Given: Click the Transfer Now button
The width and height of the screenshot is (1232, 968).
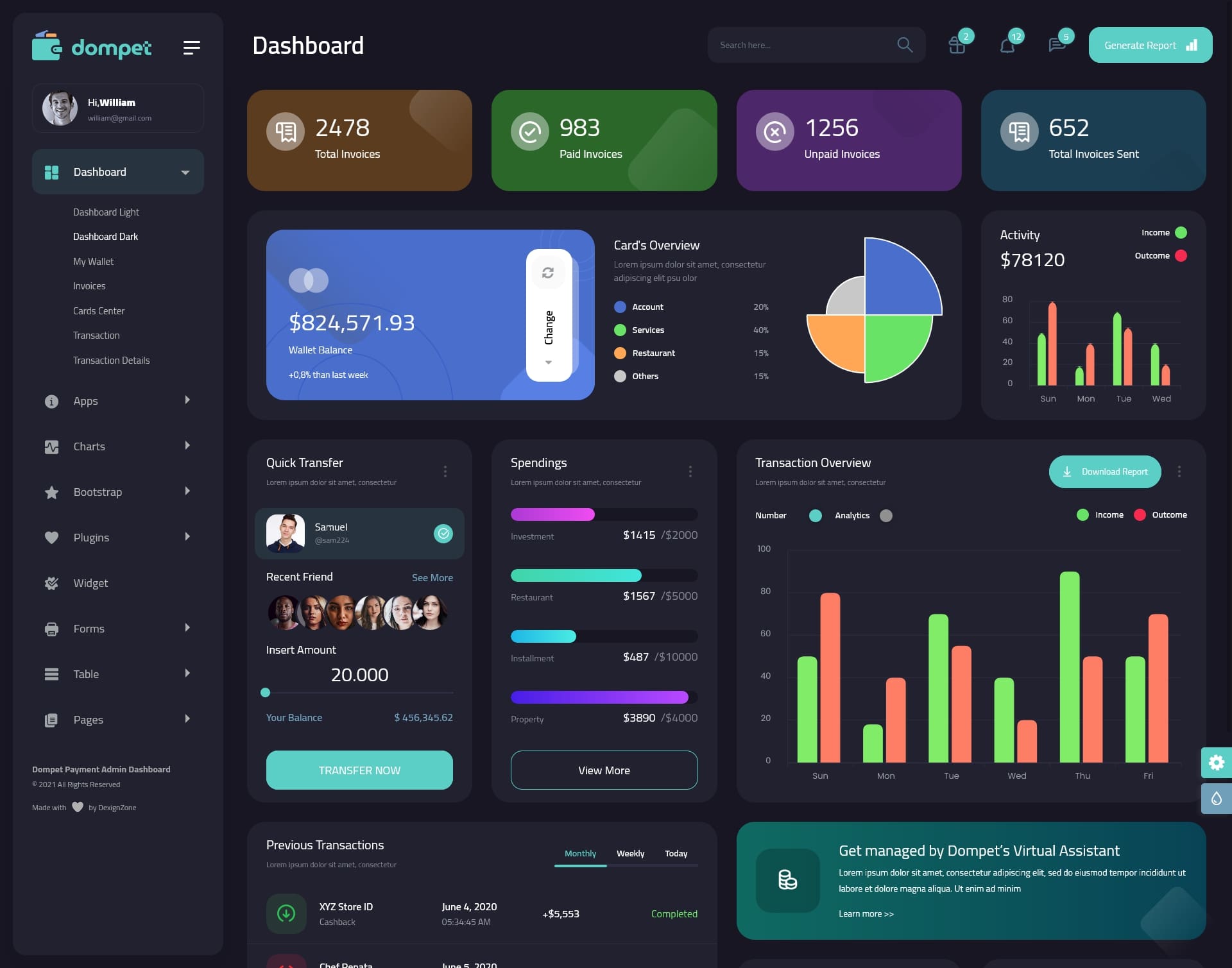Looking at the screenshot, I should tap(359, 770).
